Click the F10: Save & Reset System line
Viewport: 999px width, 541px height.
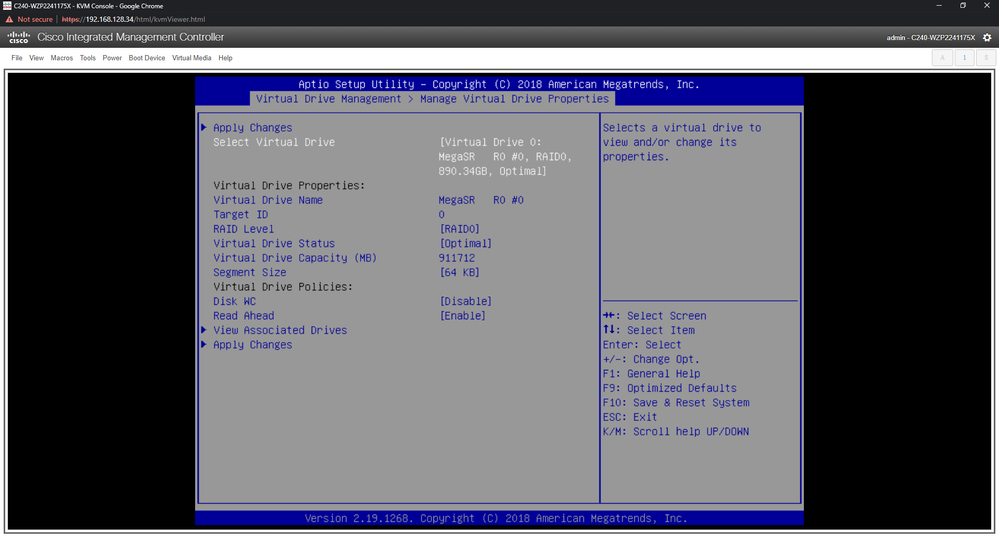(675, 403)
